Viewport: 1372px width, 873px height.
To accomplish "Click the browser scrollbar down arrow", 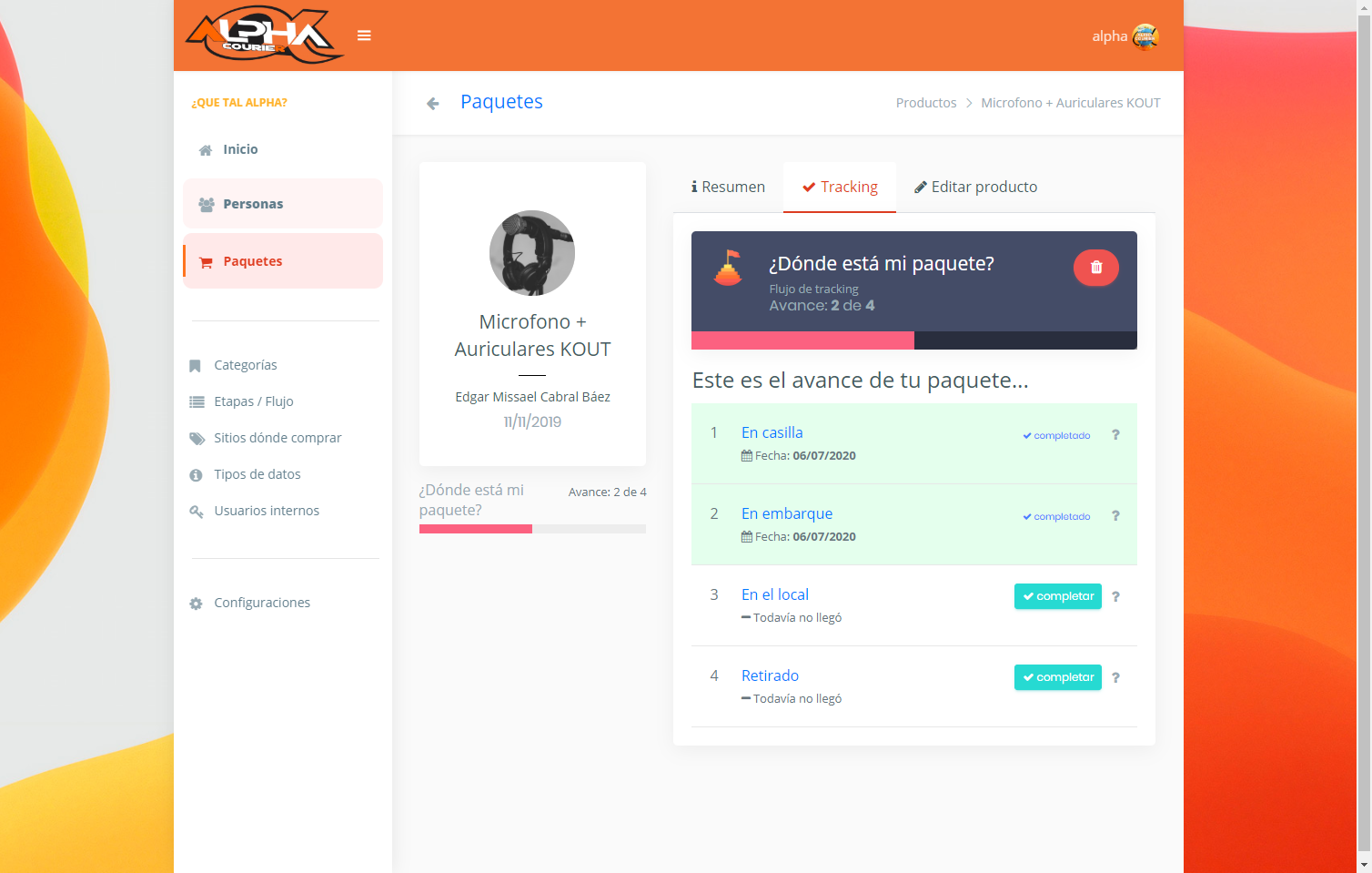I will pyautogui.click(x=1364, y=864).
